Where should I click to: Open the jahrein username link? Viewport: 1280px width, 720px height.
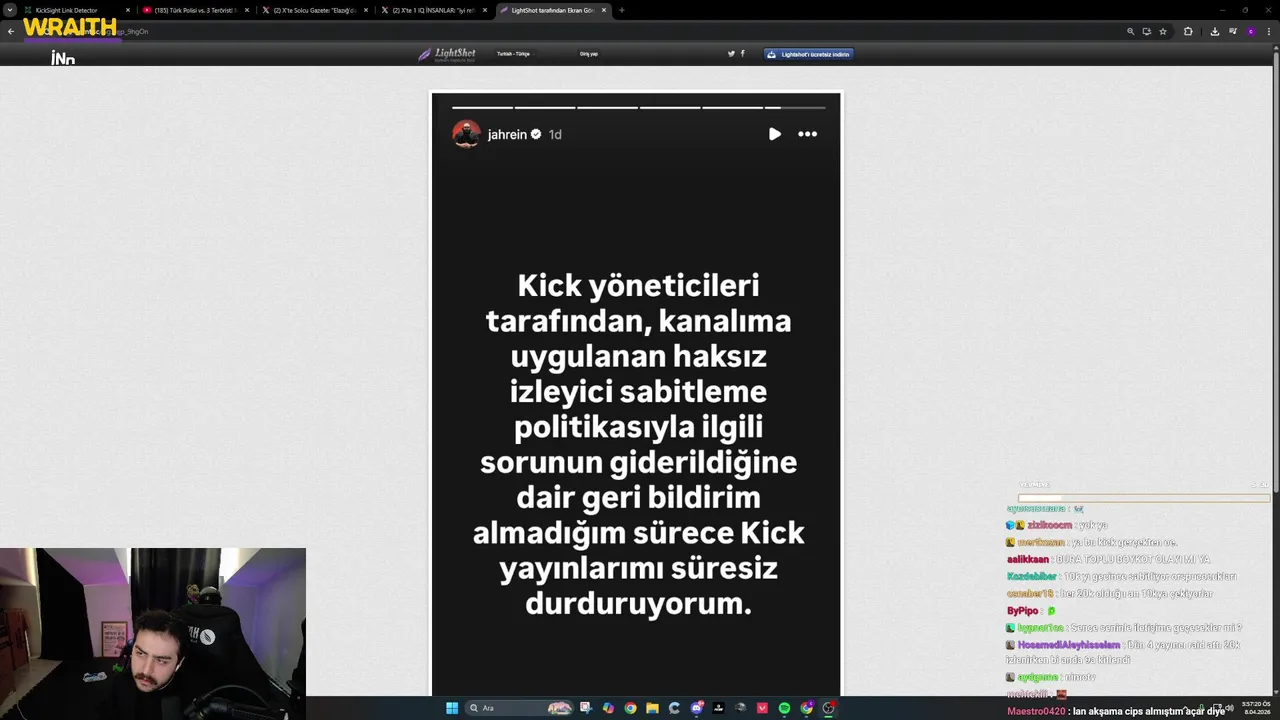[507, 134]
